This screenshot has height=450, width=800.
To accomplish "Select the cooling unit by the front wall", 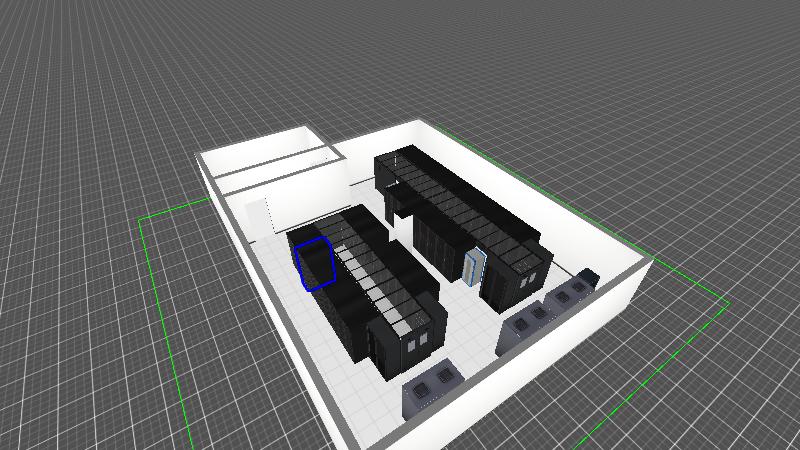I will [x=431, y=390].
